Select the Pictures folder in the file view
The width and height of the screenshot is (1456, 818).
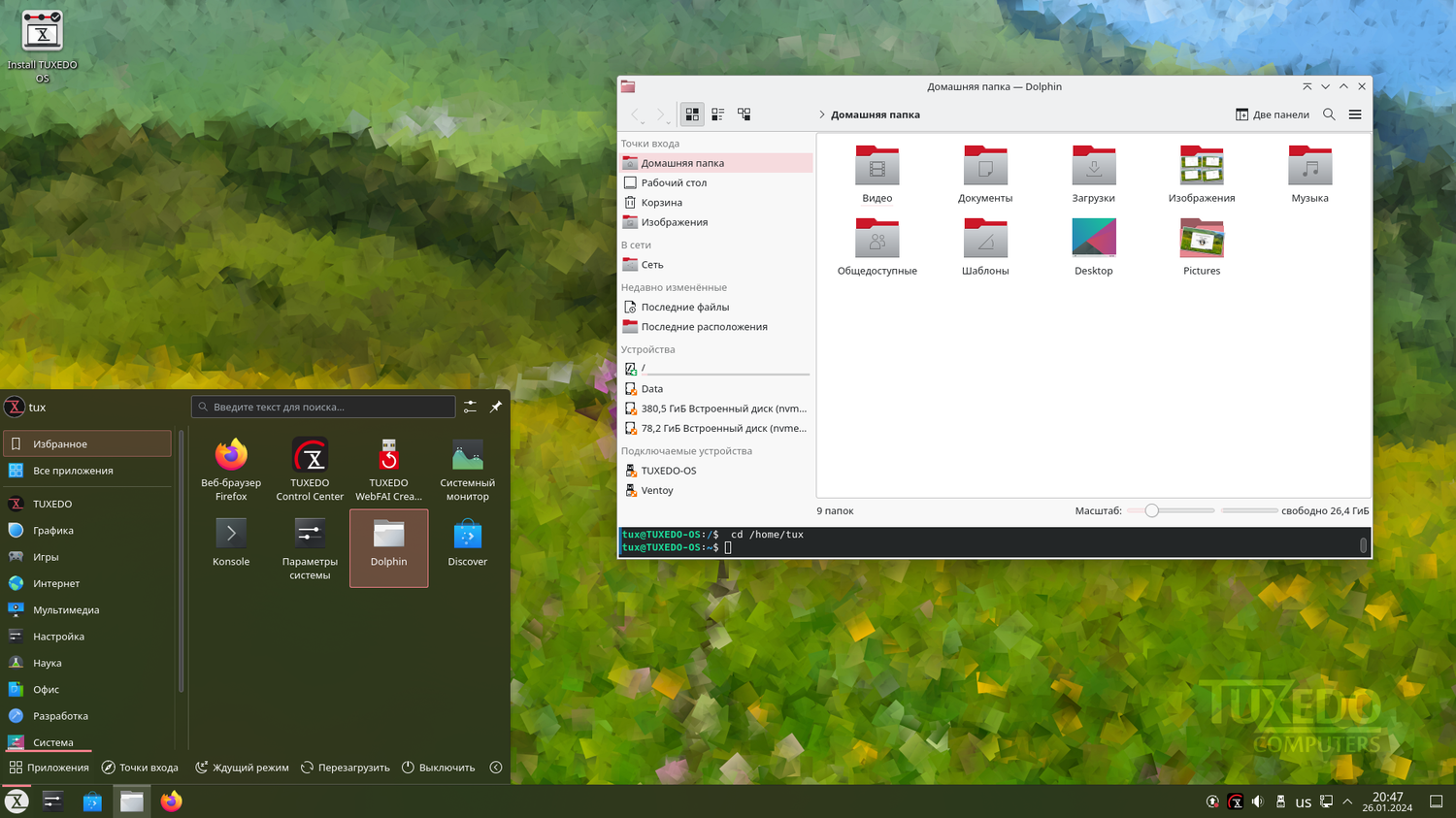[1202, 246]
